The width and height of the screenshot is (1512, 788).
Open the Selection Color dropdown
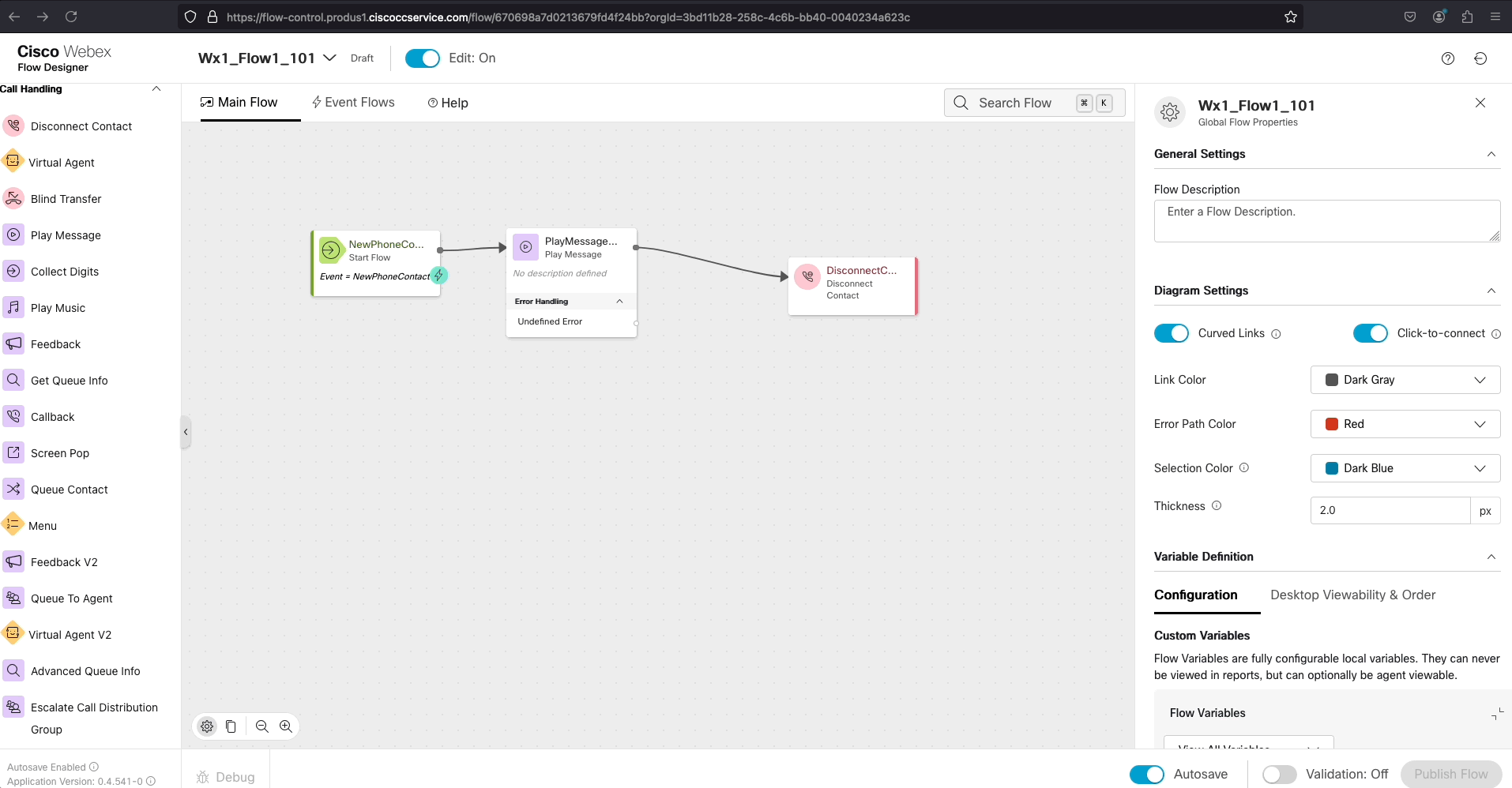pyautogui.click(x=1405, y=468)
